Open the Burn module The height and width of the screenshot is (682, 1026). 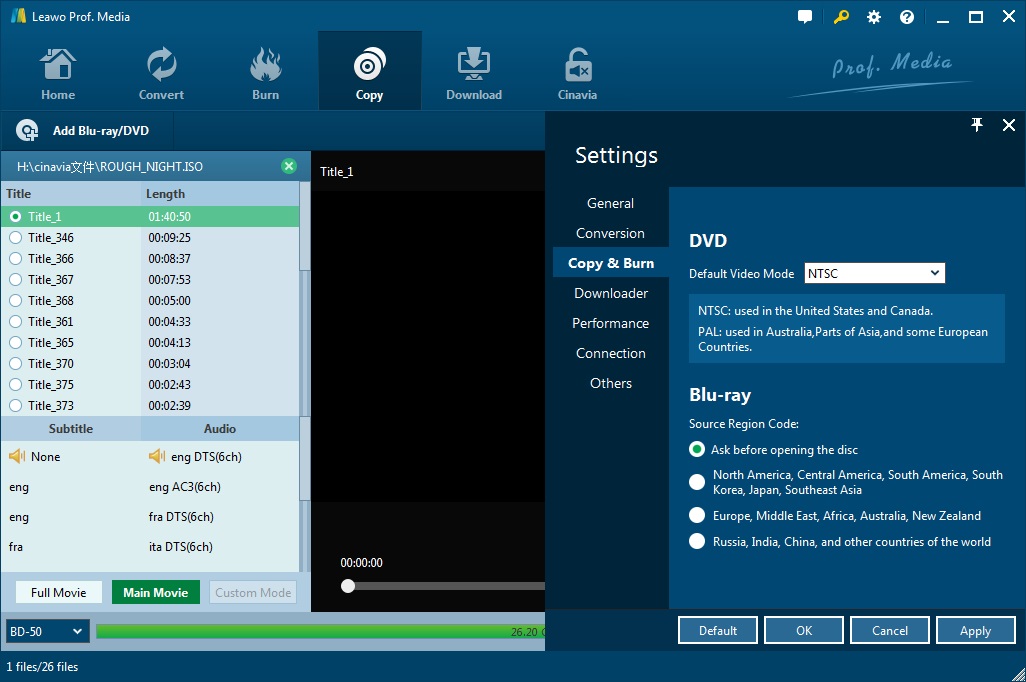coord(265,70)
